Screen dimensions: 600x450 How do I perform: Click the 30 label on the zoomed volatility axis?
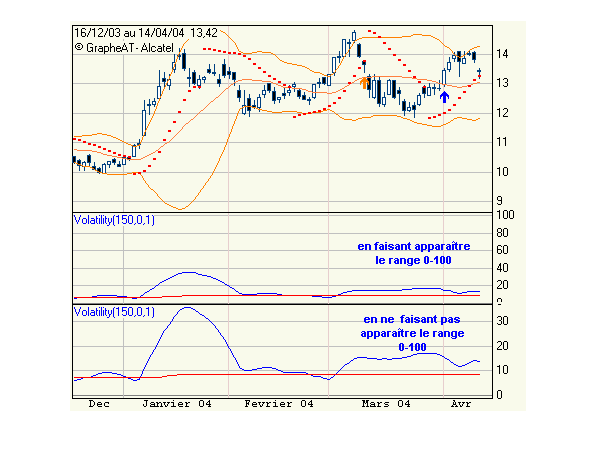coord(502,321)
